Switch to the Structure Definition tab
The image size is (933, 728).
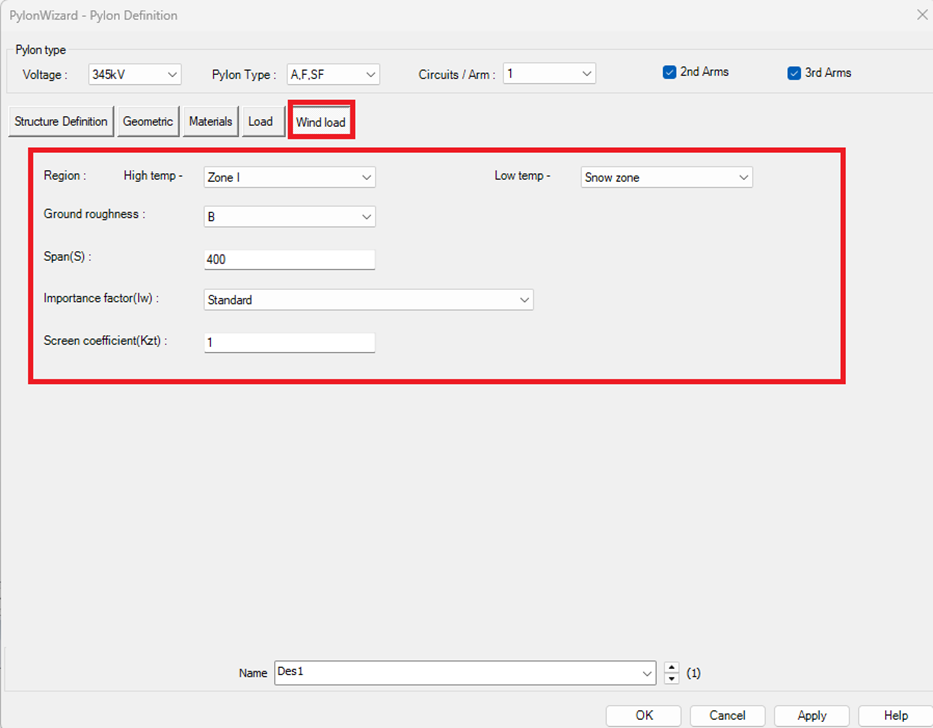61,122
